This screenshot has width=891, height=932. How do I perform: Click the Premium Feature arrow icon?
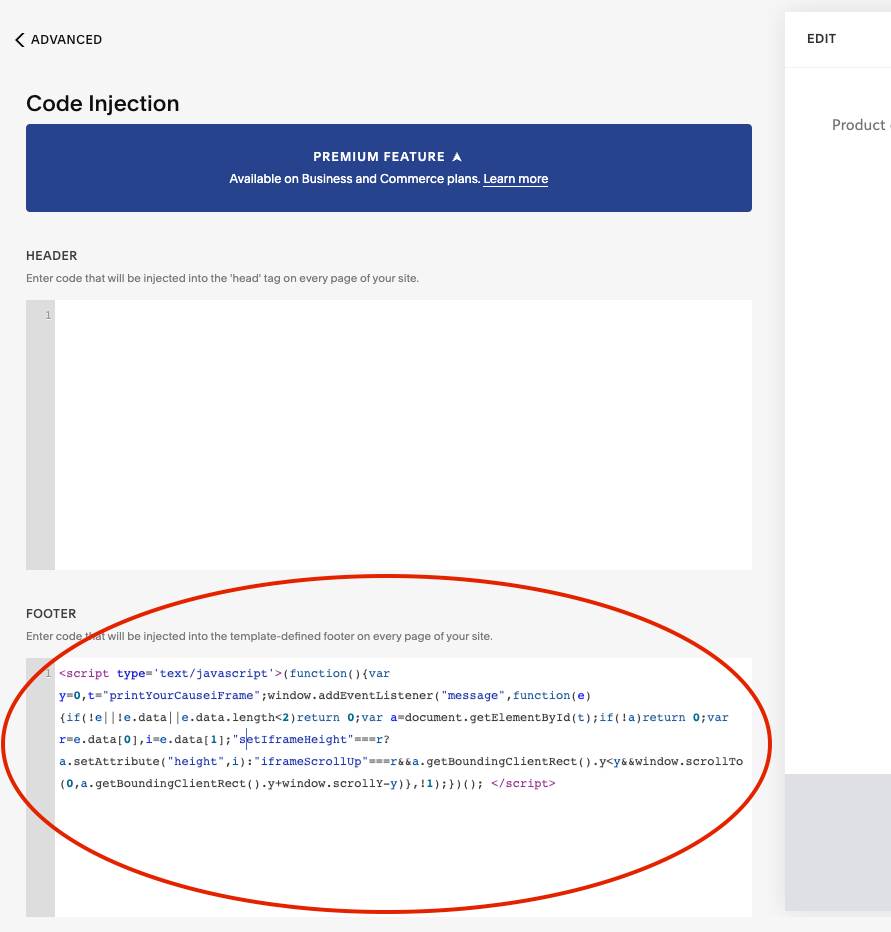[x=457, y=157]
